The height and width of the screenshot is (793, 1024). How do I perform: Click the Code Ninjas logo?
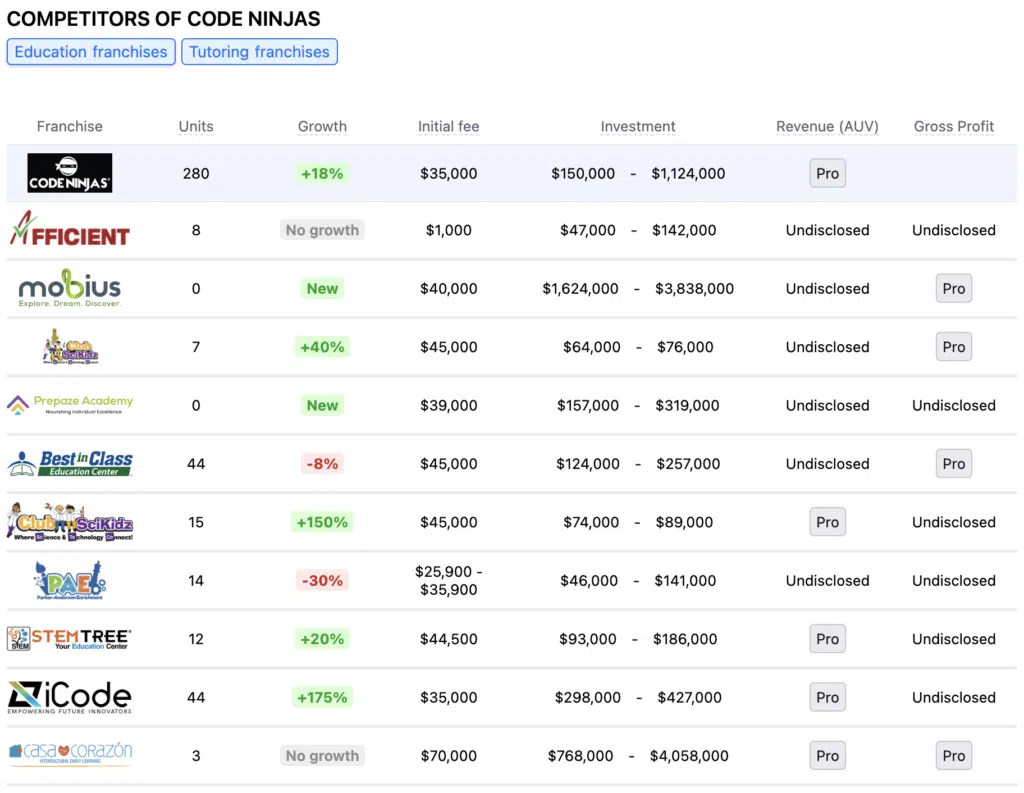(x=69, y=173)
